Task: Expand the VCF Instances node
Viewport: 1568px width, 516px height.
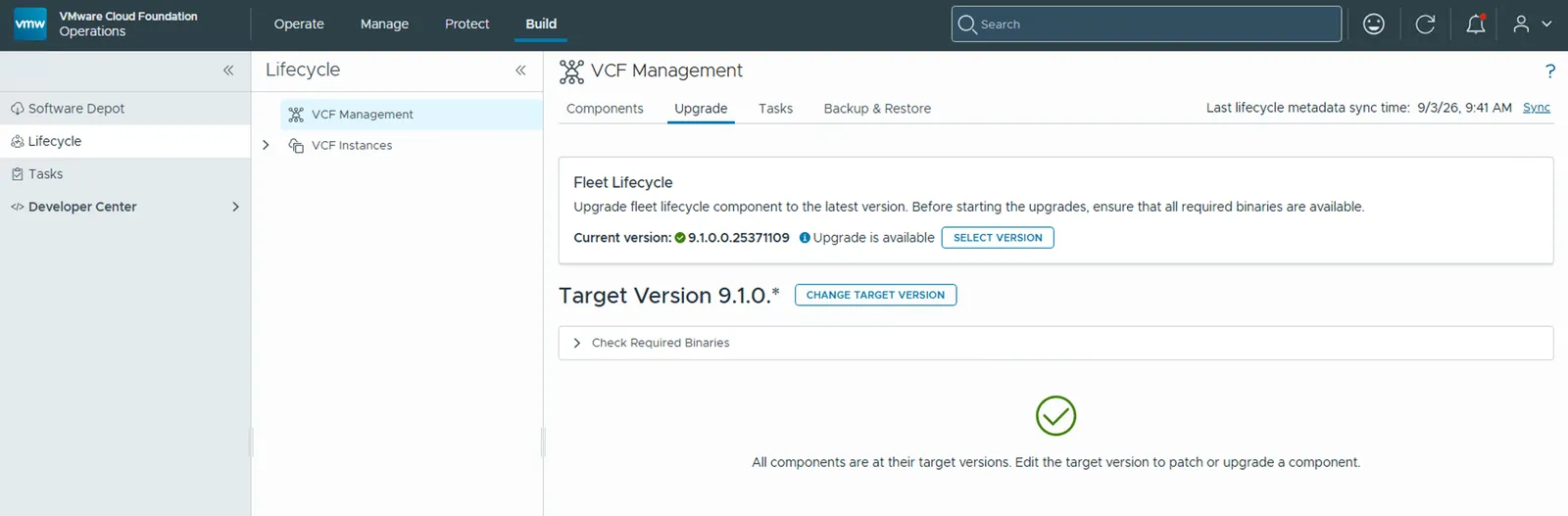Action: pos(266,145)
